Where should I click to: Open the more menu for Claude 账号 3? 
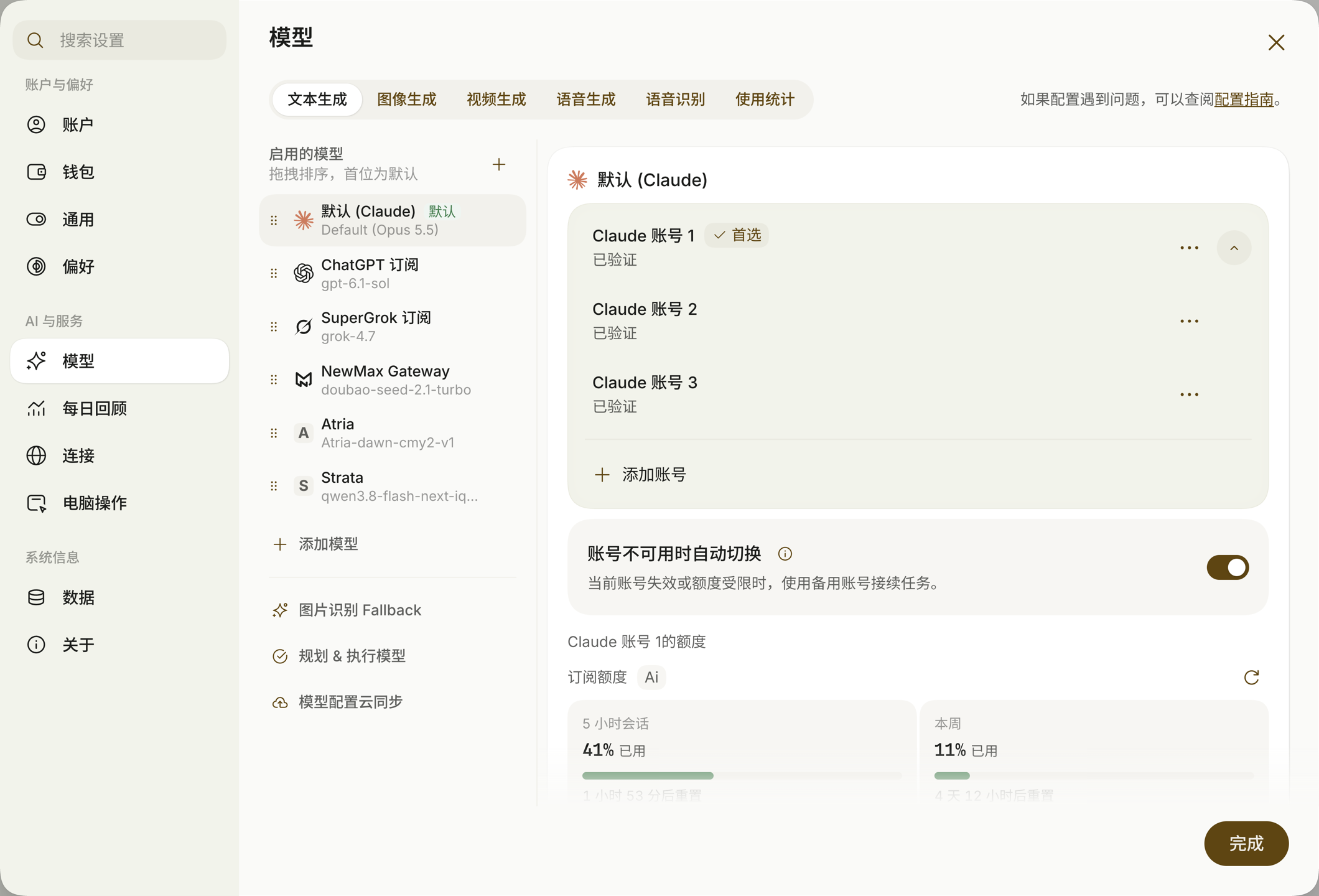pos(1189,394)
